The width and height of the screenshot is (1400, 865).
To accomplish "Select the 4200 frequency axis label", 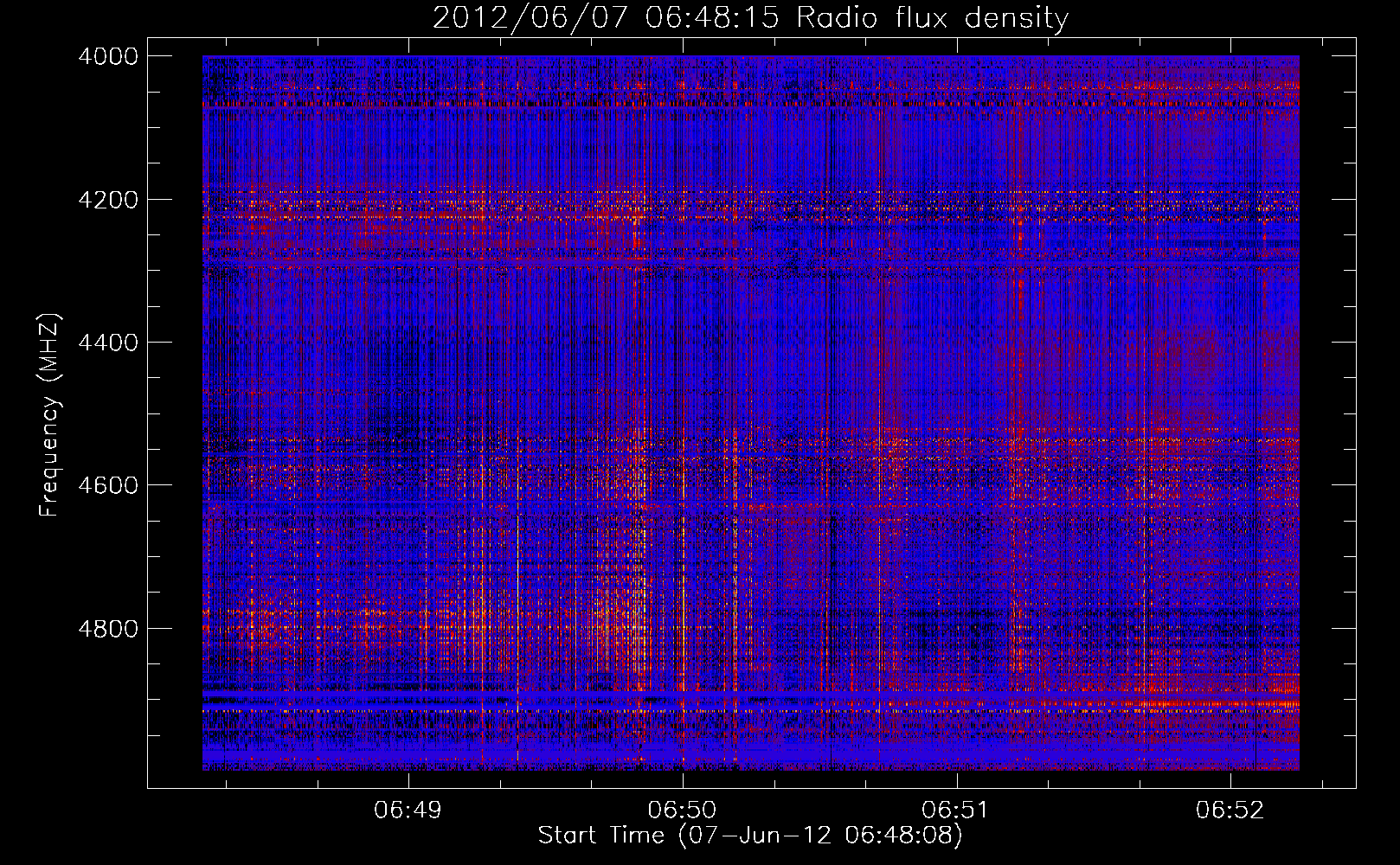I will point(107,200).
